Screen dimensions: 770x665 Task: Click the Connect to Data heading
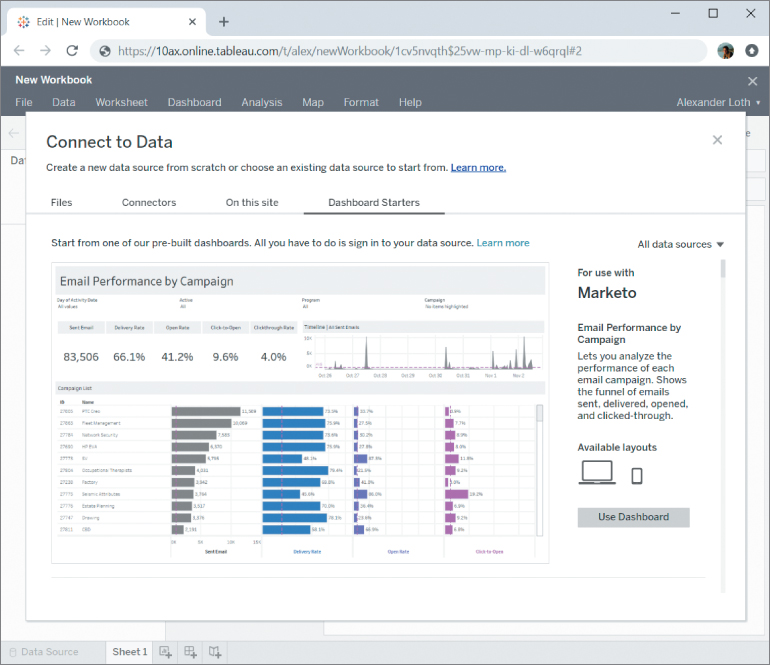click(110, 142)
